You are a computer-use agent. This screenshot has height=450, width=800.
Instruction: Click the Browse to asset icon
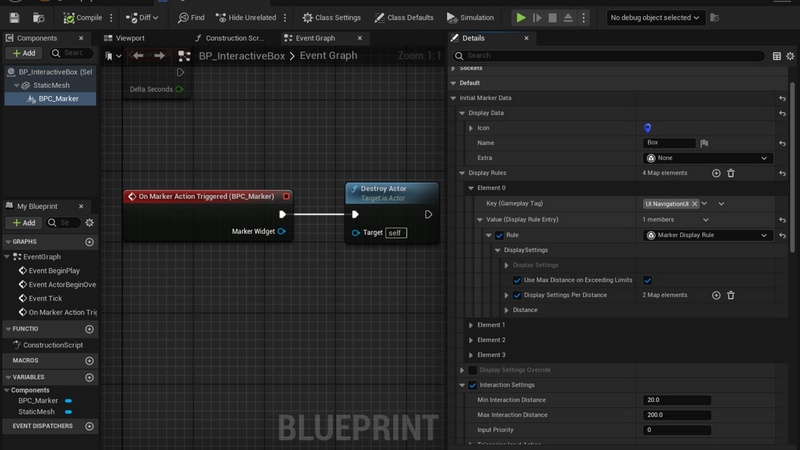pos(39,18)
